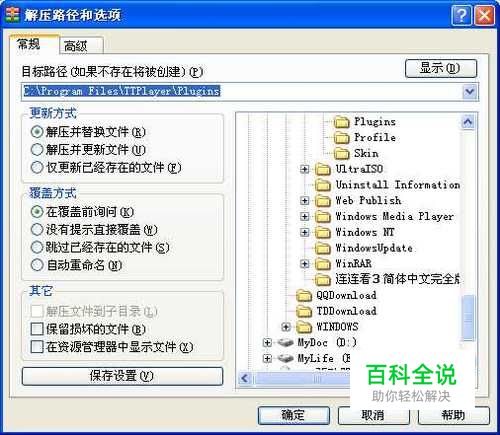Click the QQDownload folder icon

[x=304, y=295]
